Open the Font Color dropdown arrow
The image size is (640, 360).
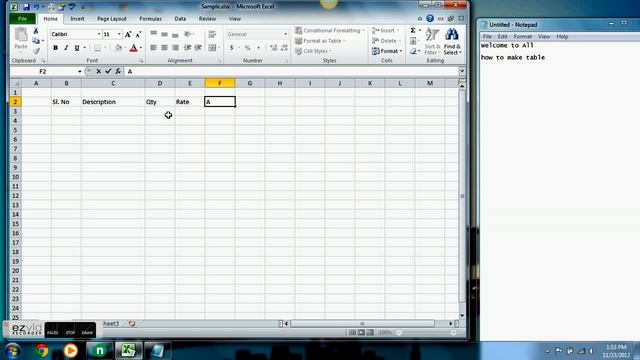[x=141, y=48]
